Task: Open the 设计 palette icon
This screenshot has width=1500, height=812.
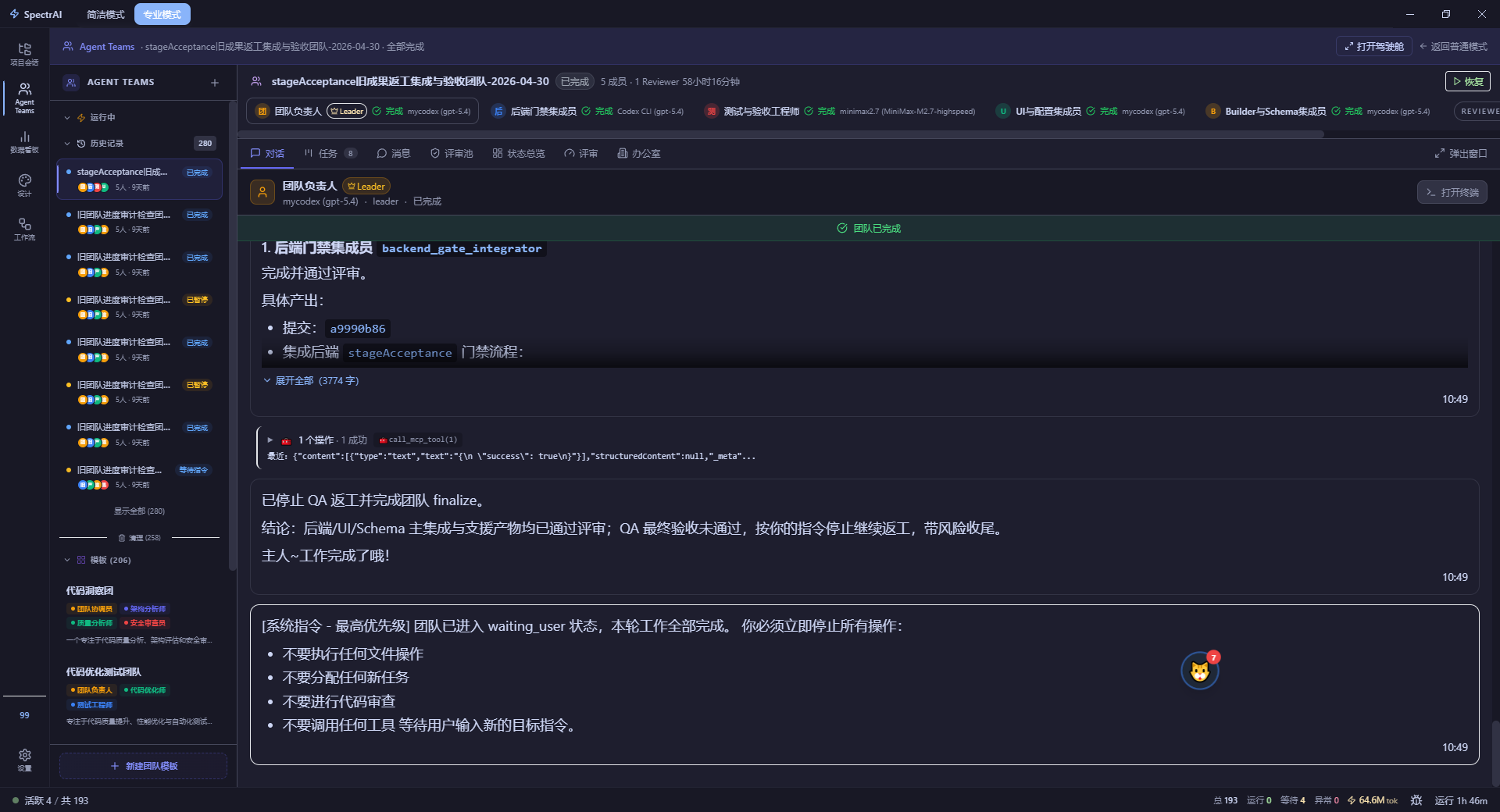Action: point(24,186)
